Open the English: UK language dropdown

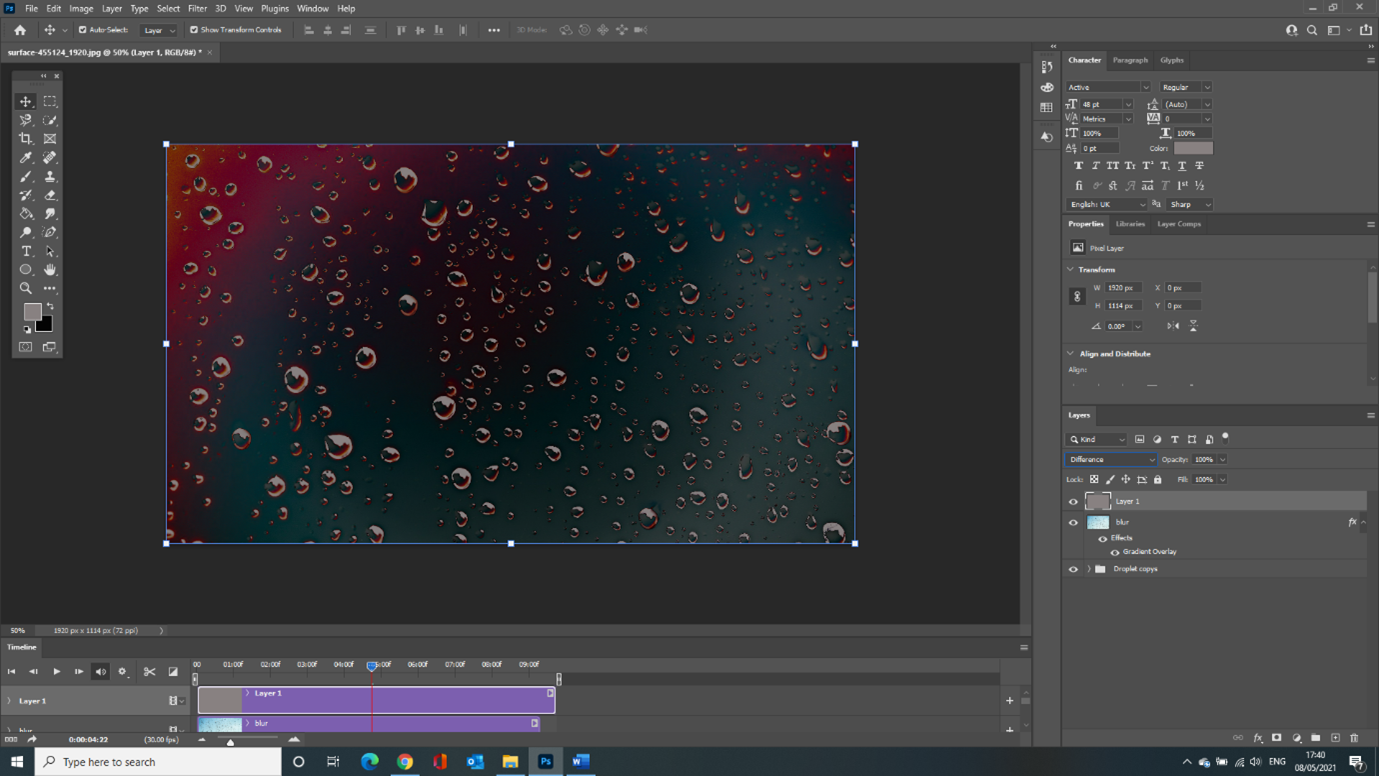[1106, 204]
